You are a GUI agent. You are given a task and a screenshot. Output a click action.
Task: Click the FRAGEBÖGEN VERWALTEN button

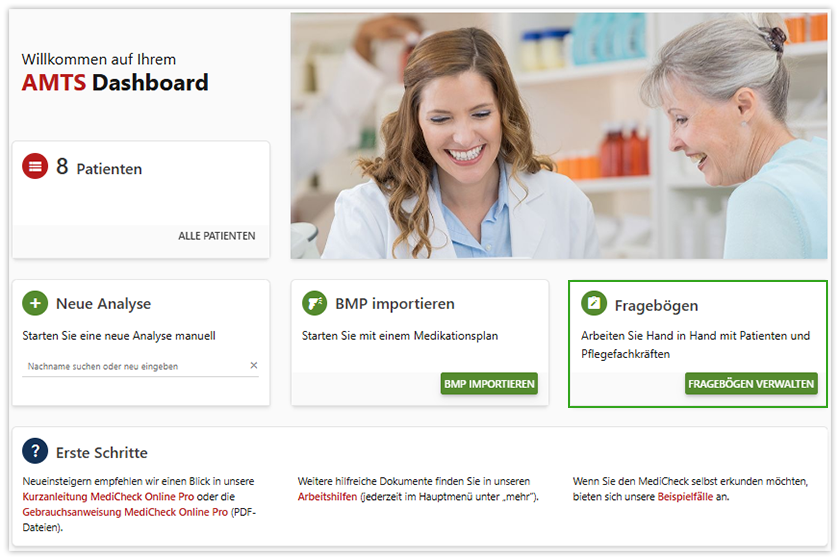[751, 384]
